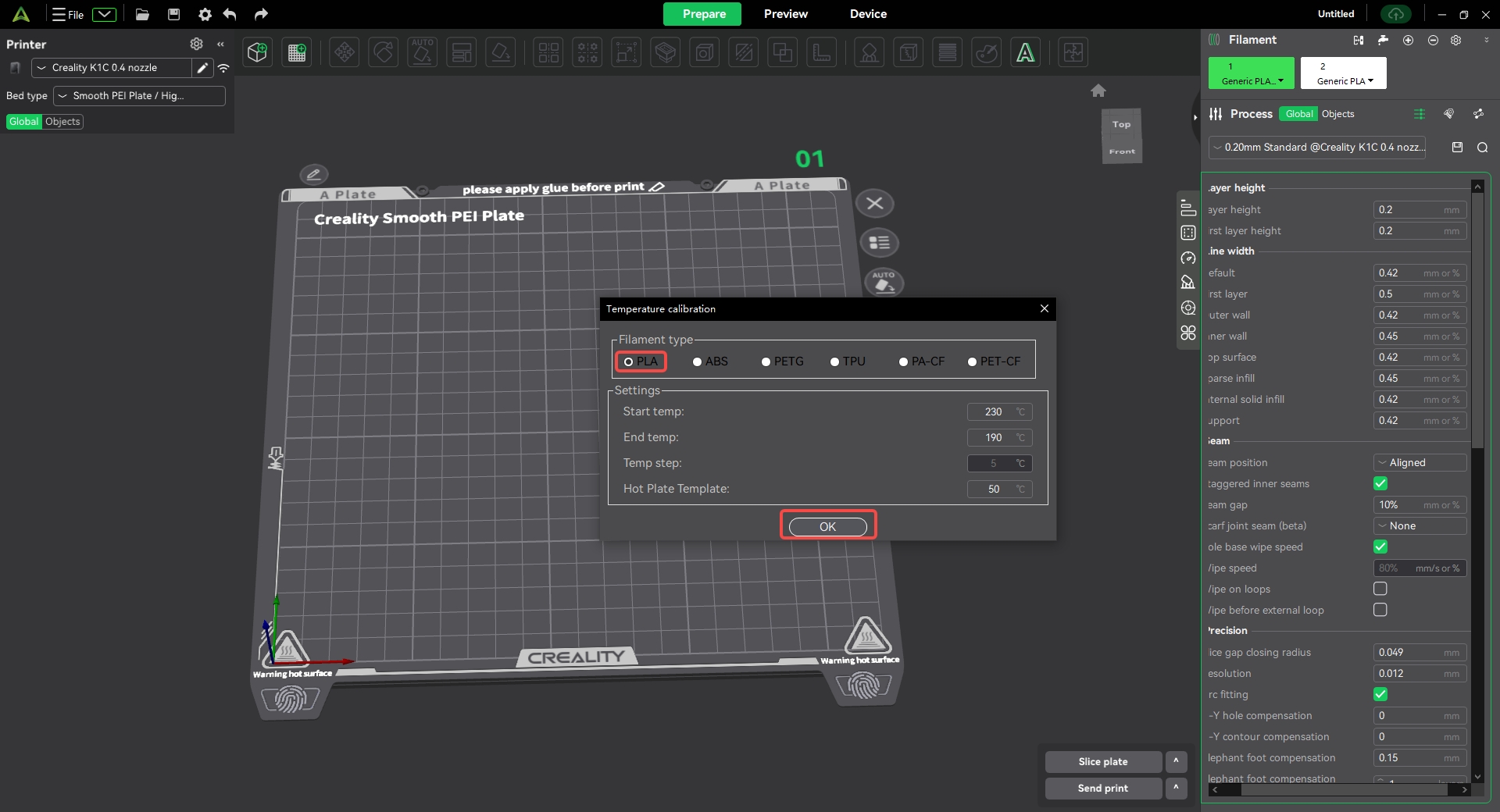Screen dimensions: 1500x812
Task: Click the pencil edit icon beside printer name
Action: click(x=202, y=68)
